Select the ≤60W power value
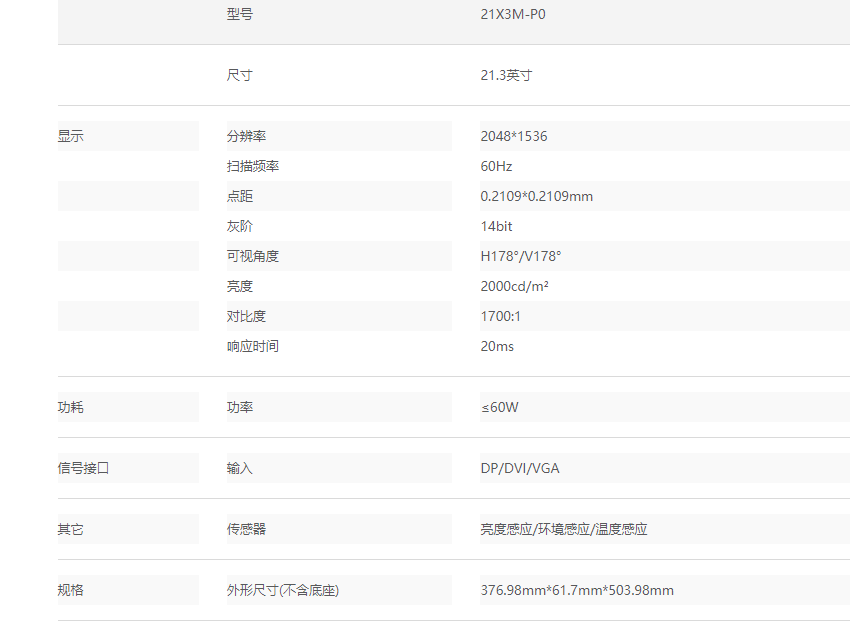 499,407
